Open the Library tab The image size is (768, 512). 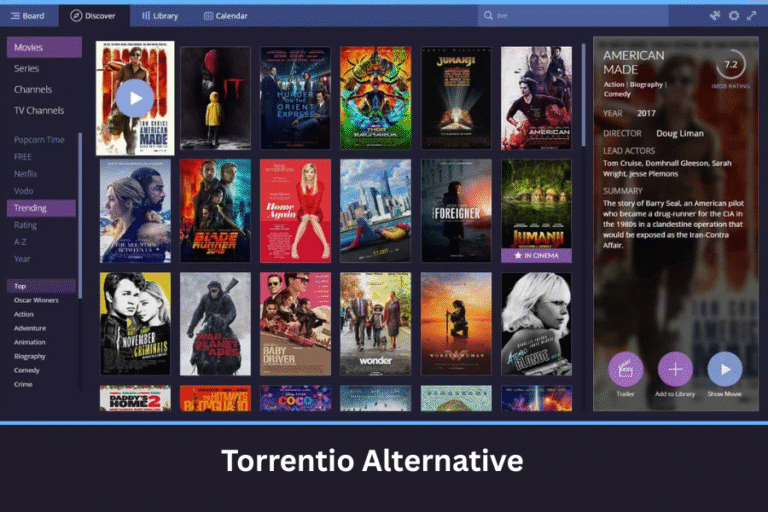pyautogui.click(x=160, y=16)
